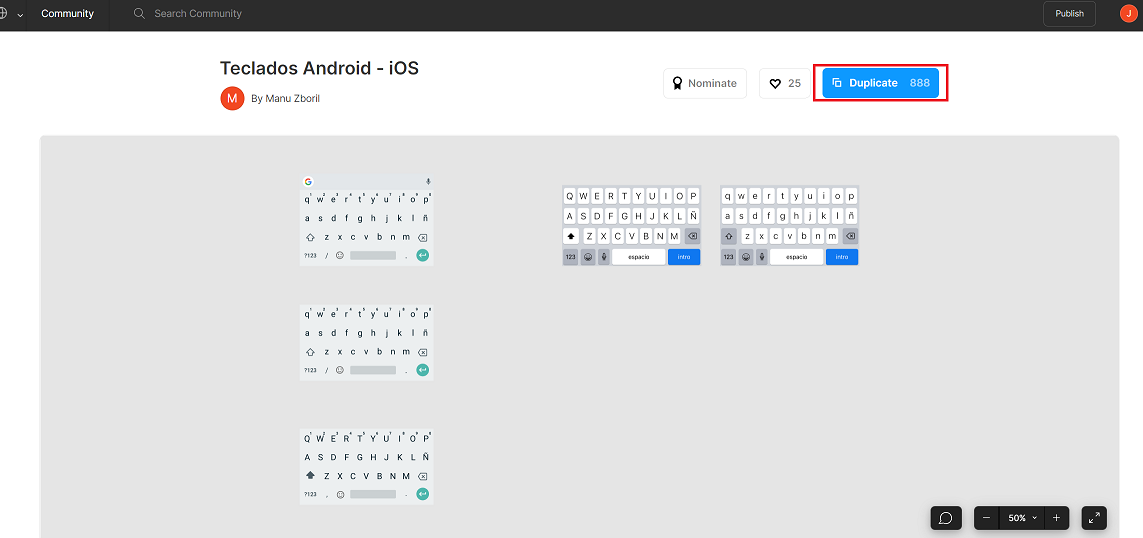Screen dimensions: 1143x538
Task: Click espacio key on lowercase iOS keyboard
Action: (x=797, y=257)
